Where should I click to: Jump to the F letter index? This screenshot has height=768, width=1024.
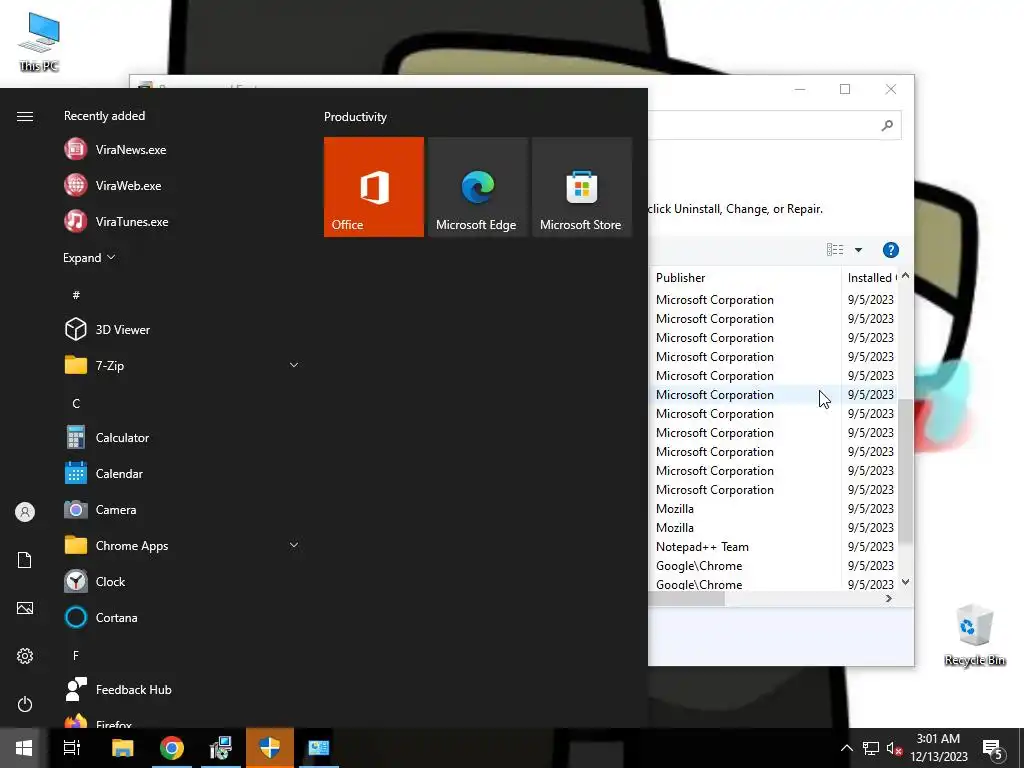point(76,655)
